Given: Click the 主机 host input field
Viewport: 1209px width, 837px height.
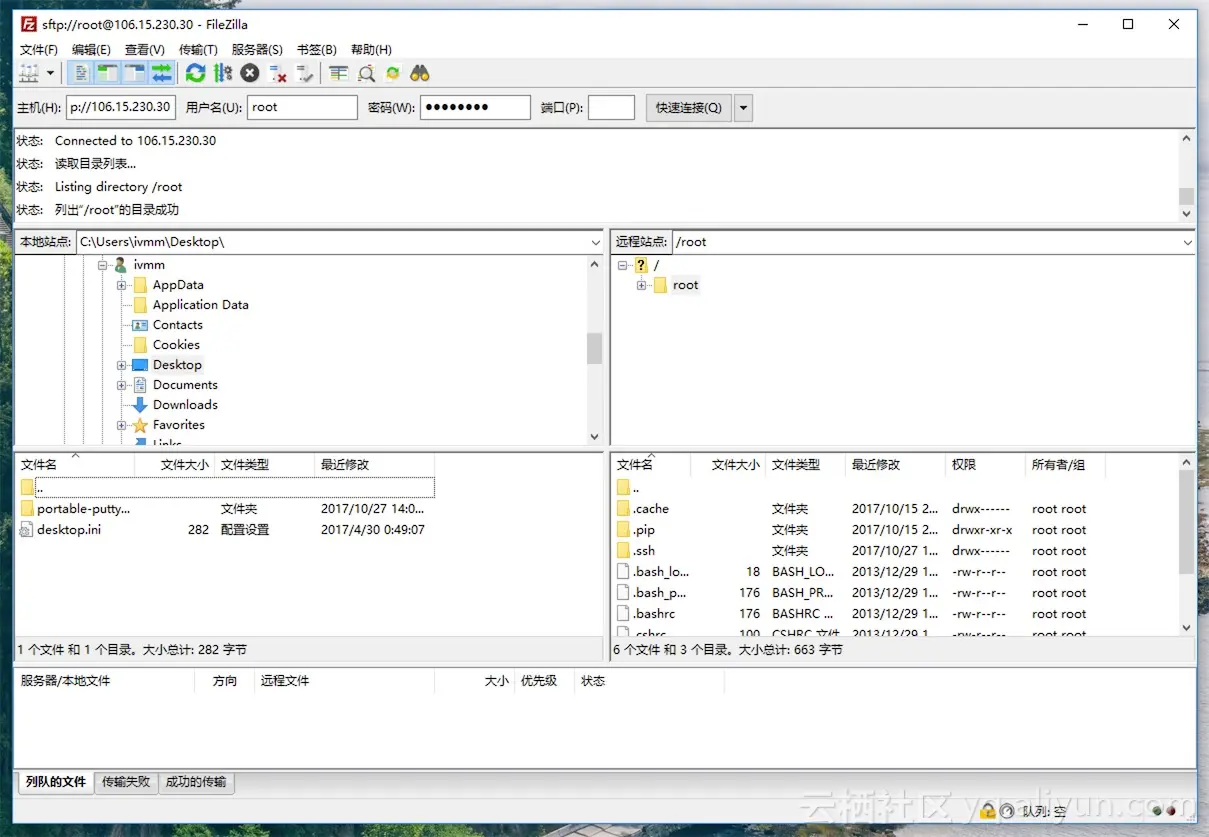Looking at the screenshot, I should [x=121, y=107].
